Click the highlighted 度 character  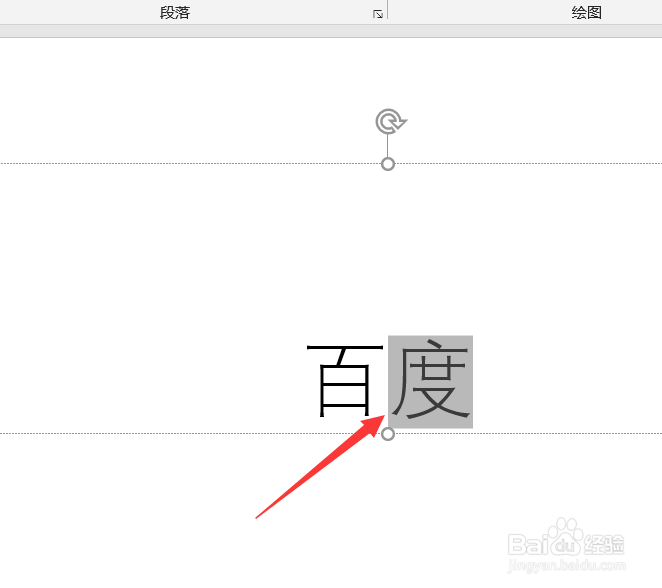(x=430, y=382)
